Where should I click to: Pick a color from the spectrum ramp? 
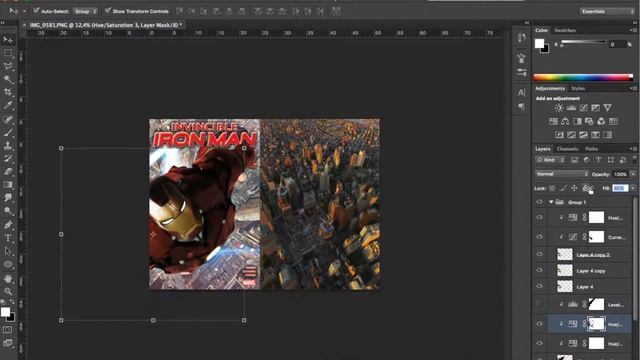point(583,77)
